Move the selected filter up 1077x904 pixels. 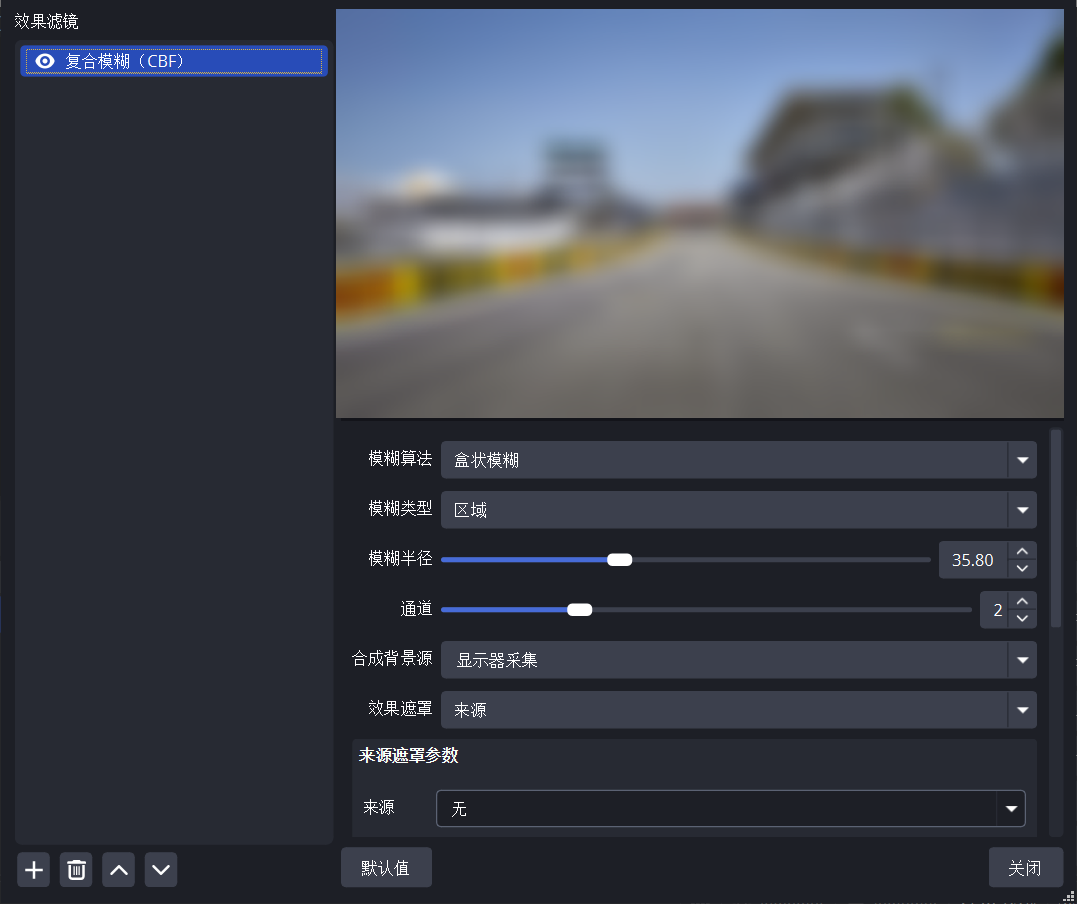[x=118, y=869]
